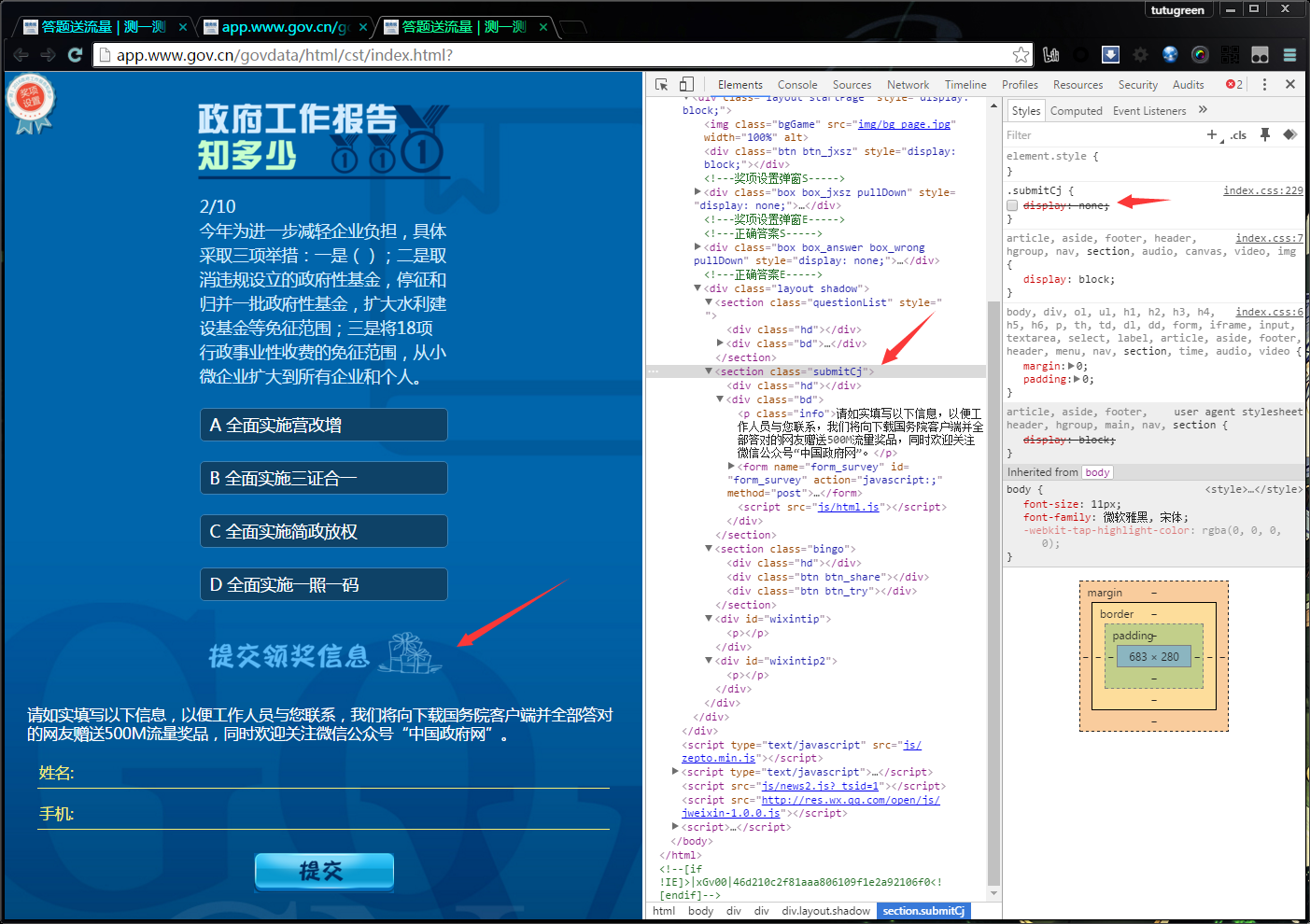Expand the box_answer box_wrong div
The height and width of the screenshot is (924, 1310).
coord(697,247)
